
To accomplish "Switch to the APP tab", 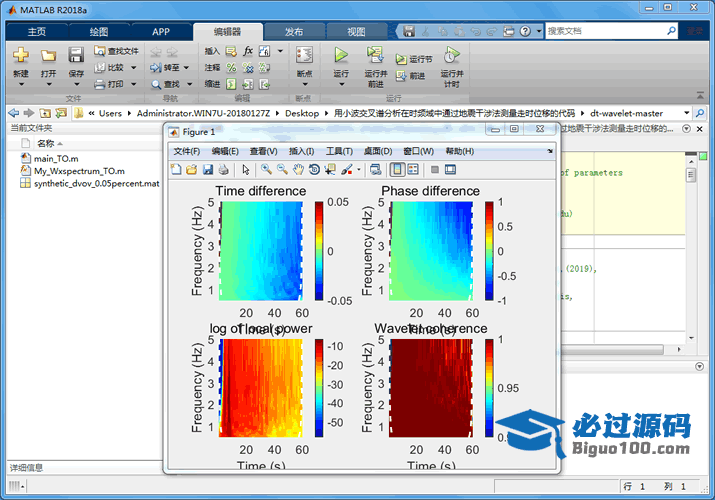I will [x=161, y=31].
